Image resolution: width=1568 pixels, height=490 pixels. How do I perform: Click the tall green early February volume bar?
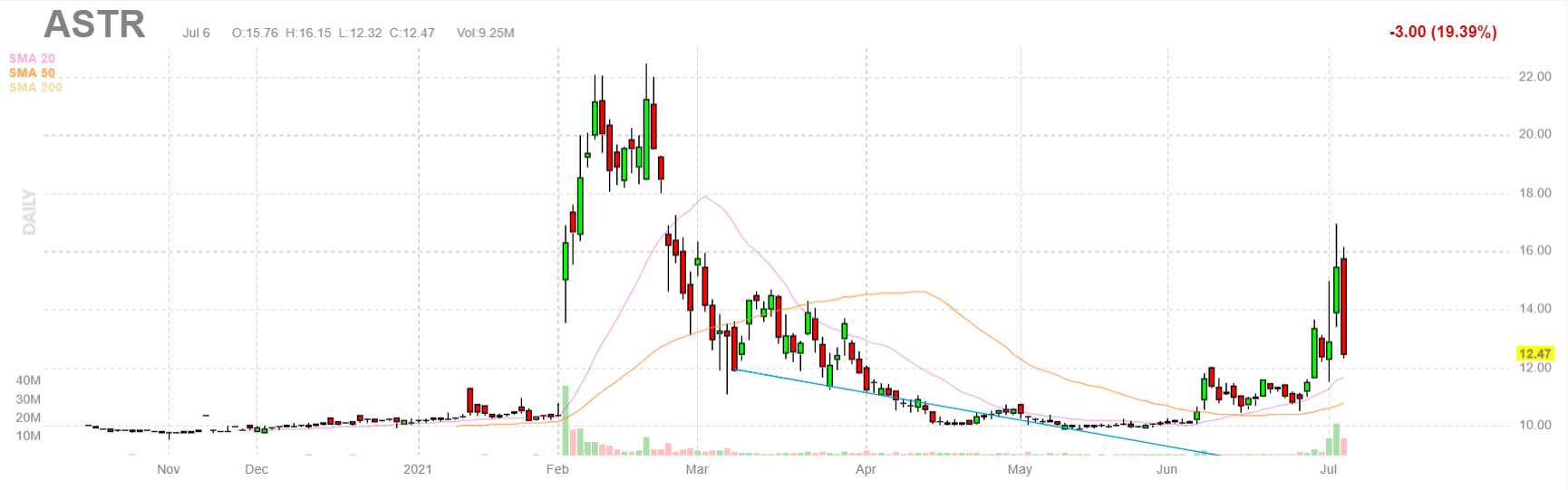[x=566, y=420]
